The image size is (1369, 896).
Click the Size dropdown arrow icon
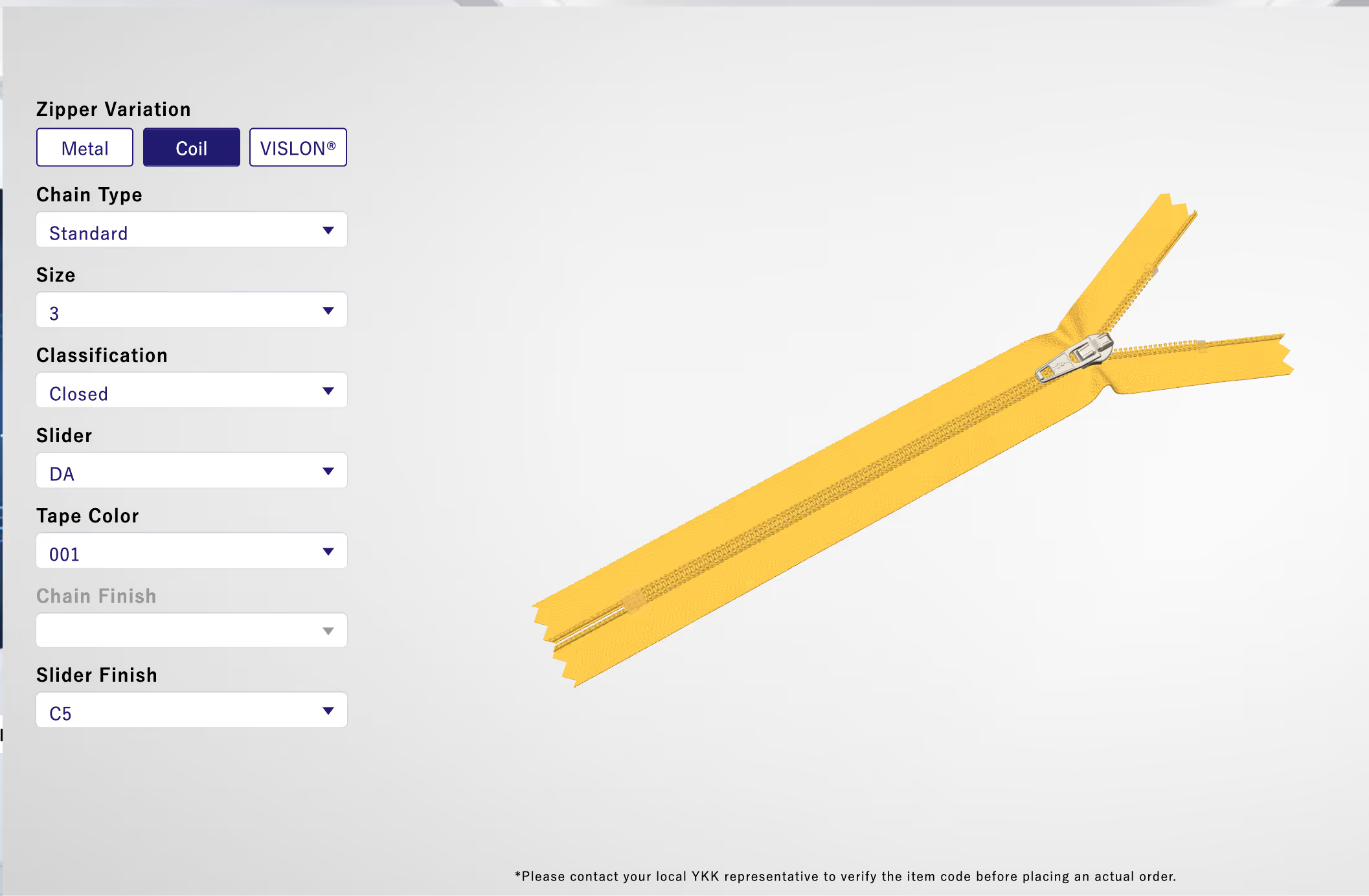pos(328,311)
